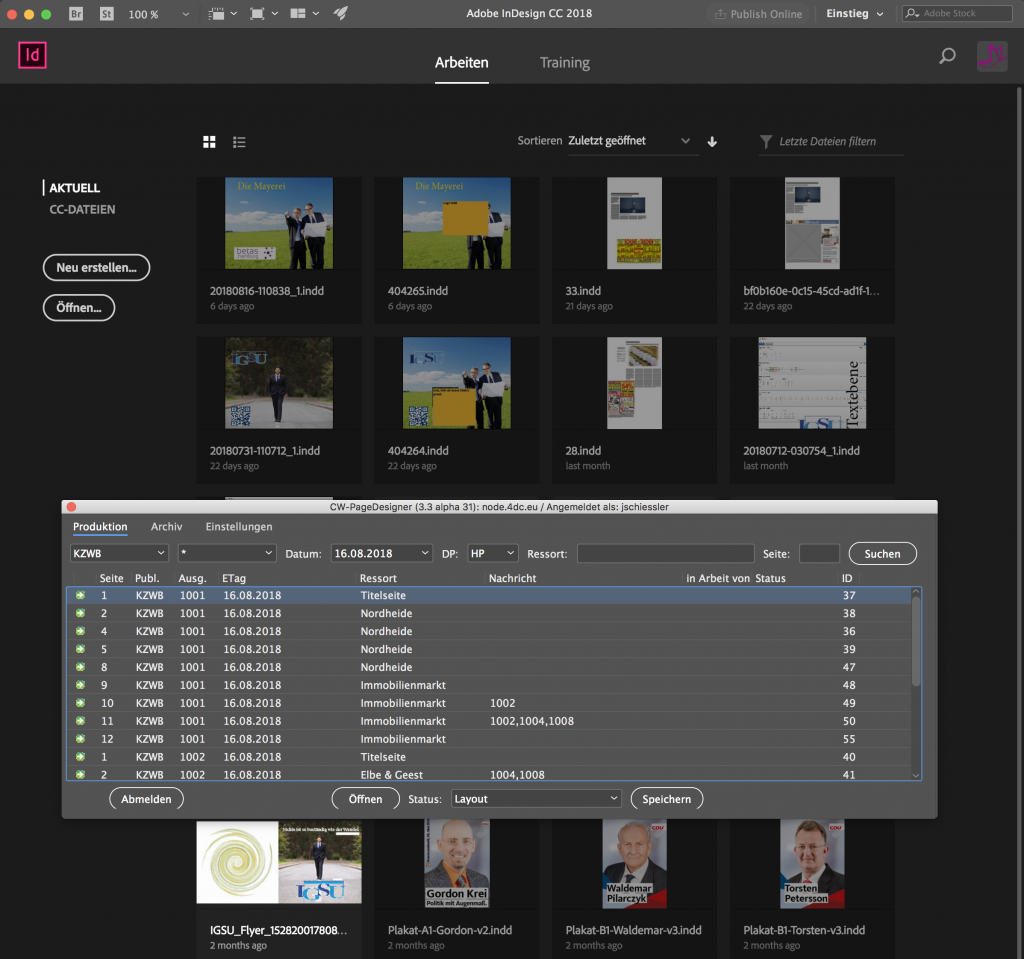Screen dimensions: 1024x959
Task: Switch to the Training tab
Action: coord(564,62)
